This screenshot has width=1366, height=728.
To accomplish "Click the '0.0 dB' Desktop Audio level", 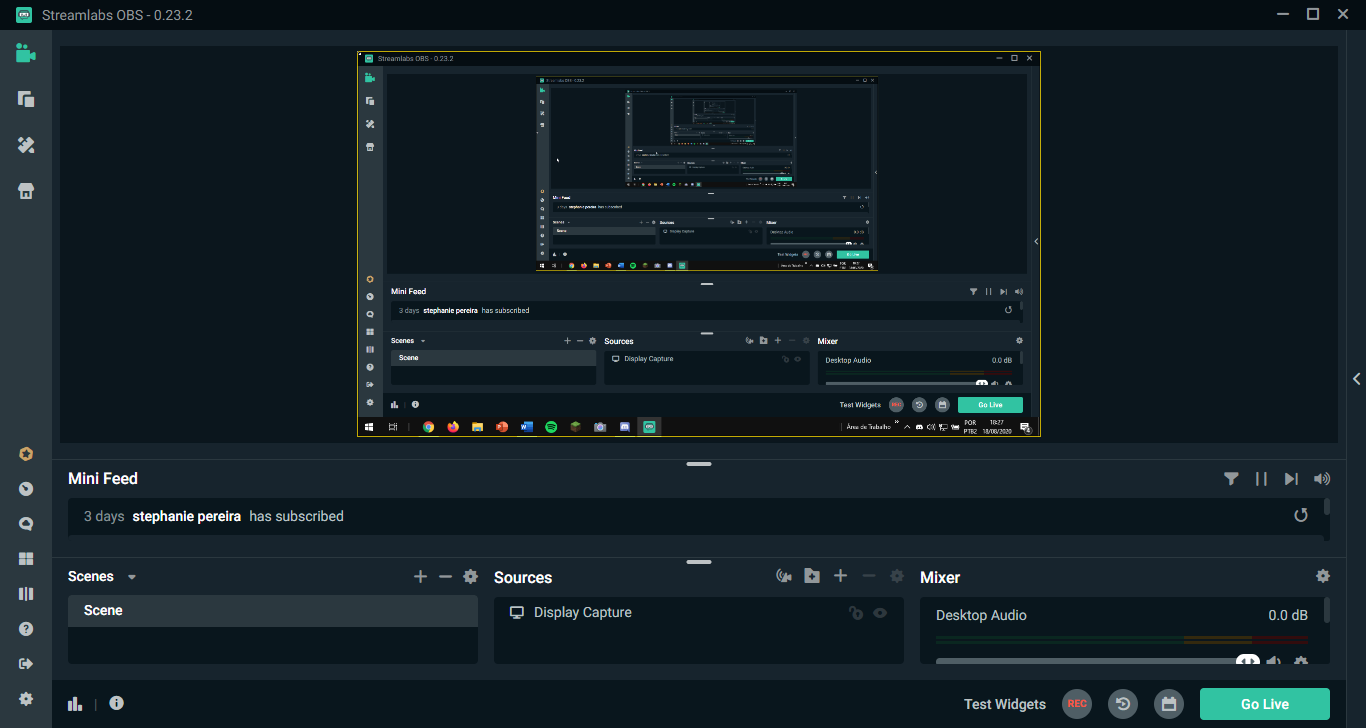I will coord(1288,615).
